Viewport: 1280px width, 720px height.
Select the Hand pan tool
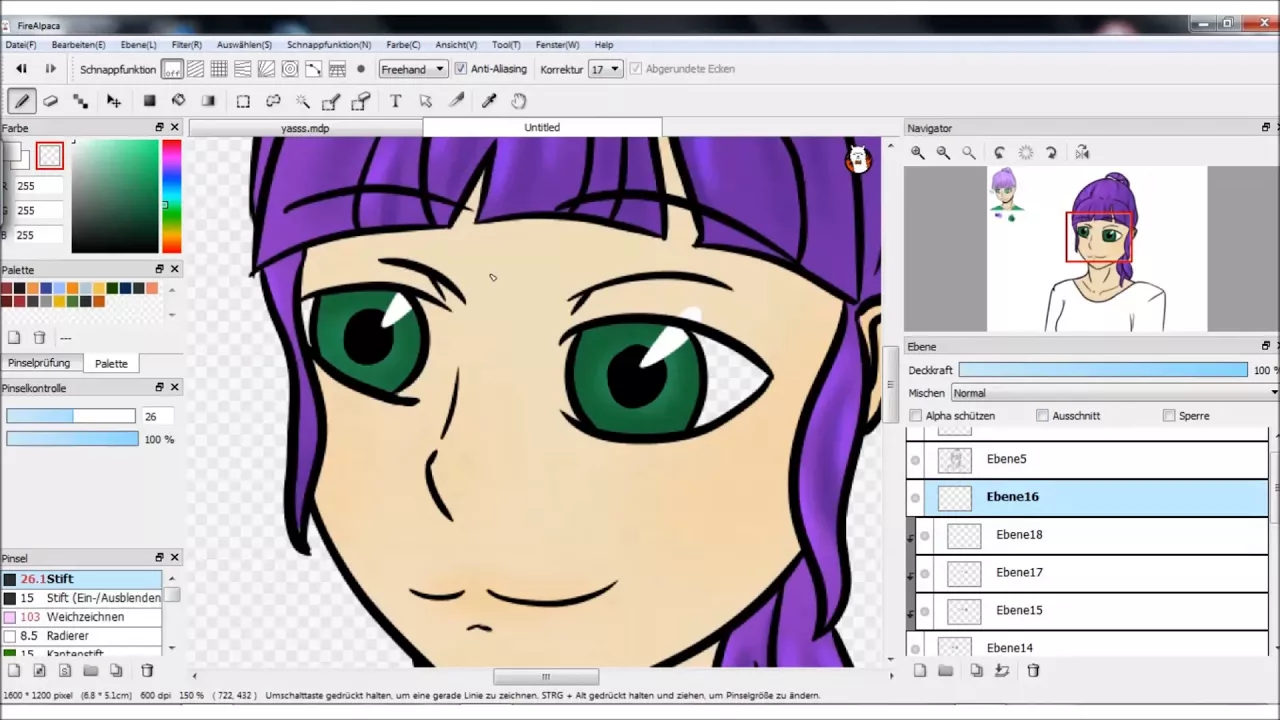point(519,101)
